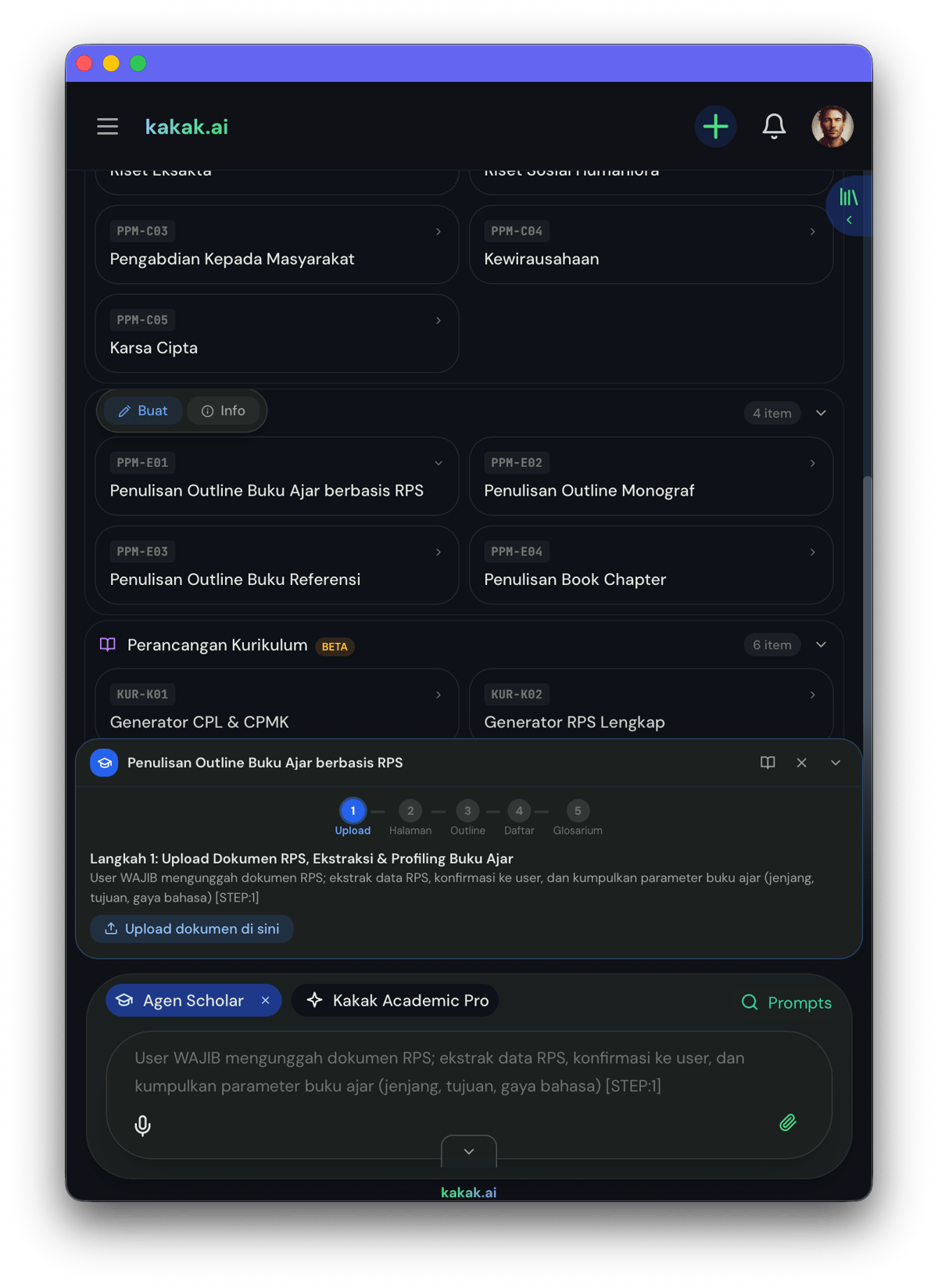Open PPM-C04 Kewirausahaan card
The height and width of the screenshot is (1288, 938).
click(650, 245)
